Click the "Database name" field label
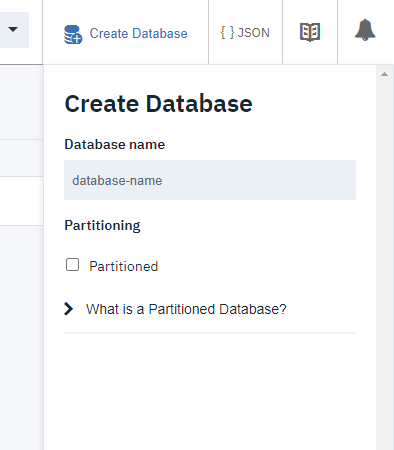394x450 pixels. click(115, 144)
